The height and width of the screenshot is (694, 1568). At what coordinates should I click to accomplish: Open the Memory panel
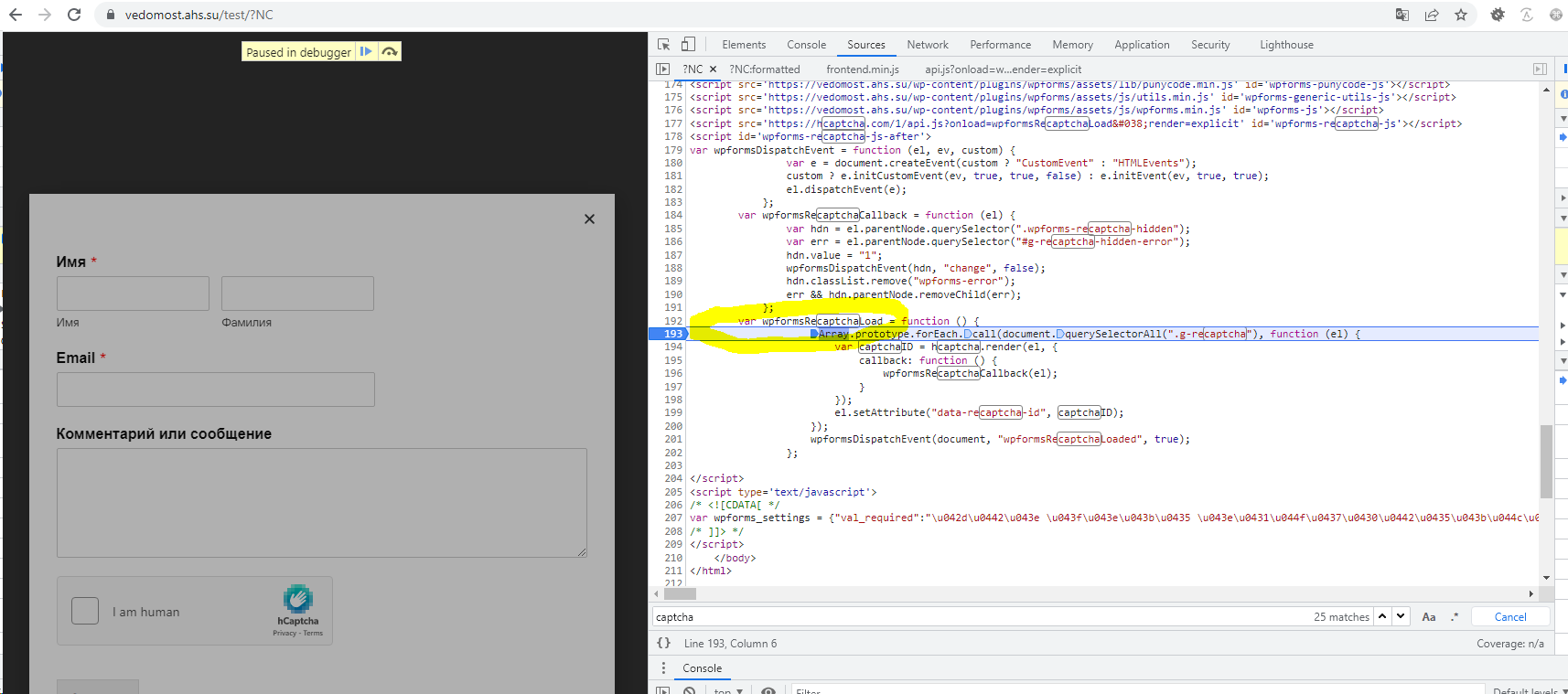click(1072, 45)
